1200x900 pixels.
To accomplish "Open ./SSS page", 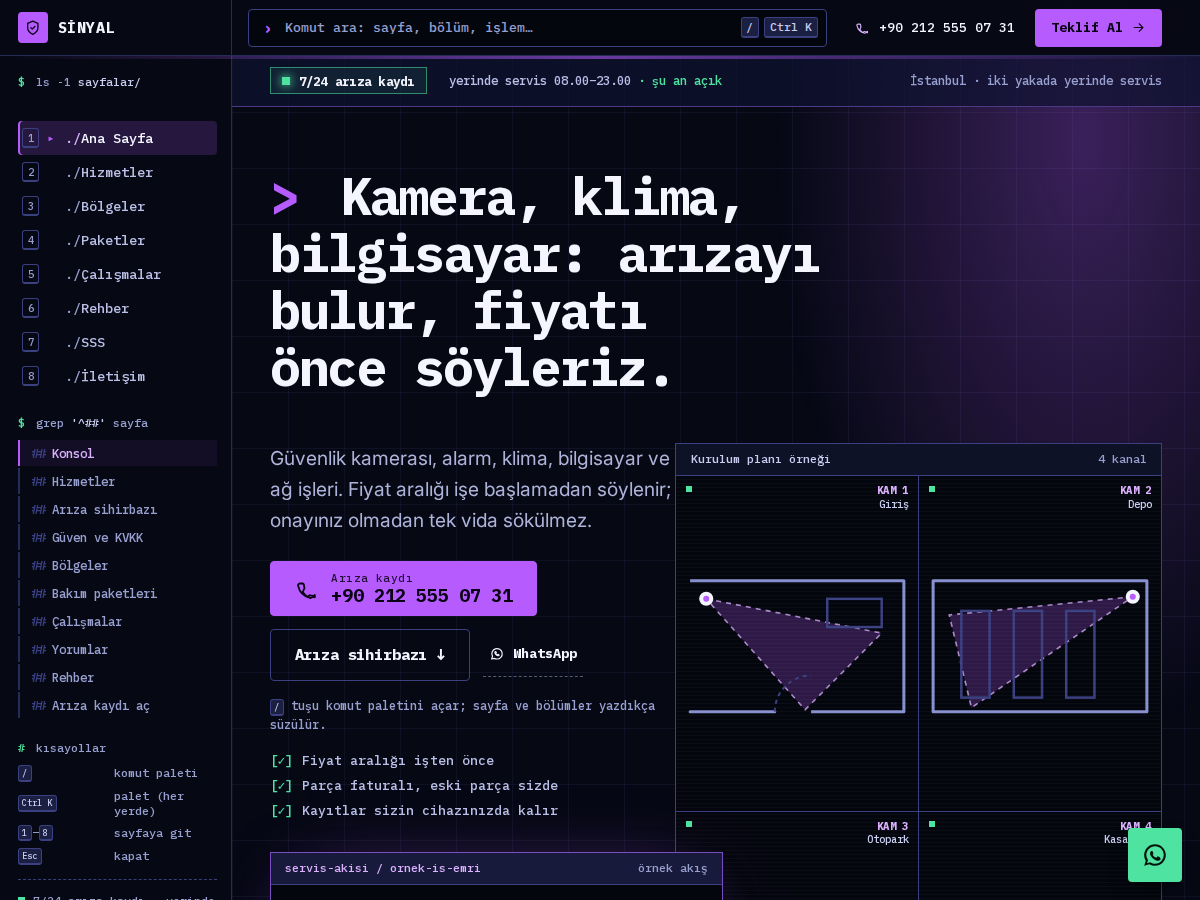I will [x=117, y=342].
